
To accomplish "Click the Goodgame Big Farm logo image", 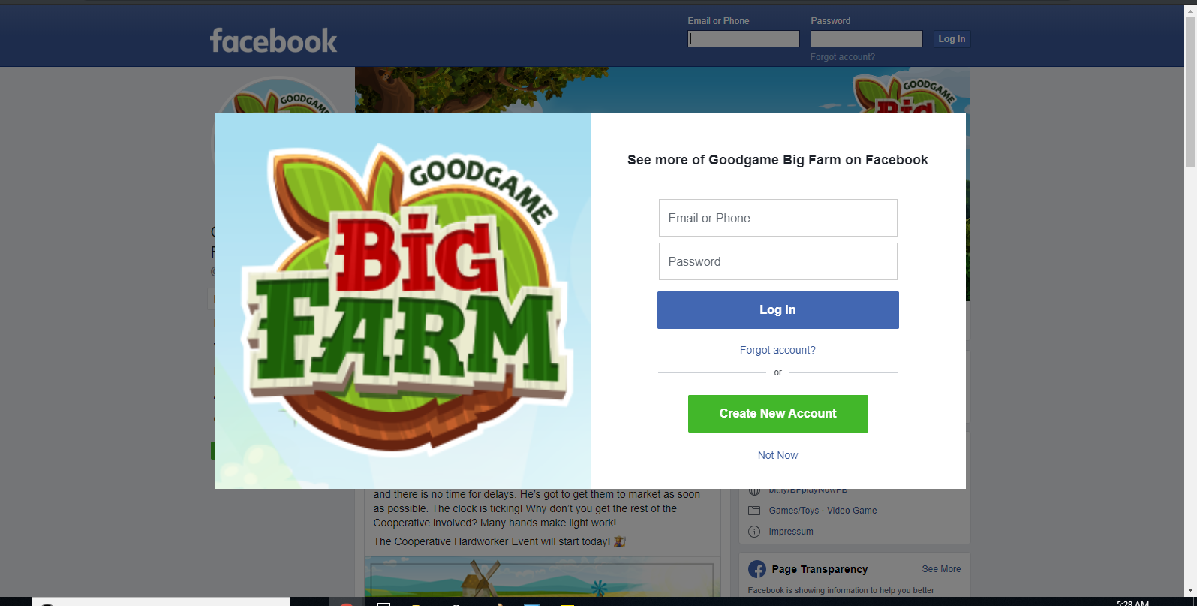I will click(x=403, y=301).
